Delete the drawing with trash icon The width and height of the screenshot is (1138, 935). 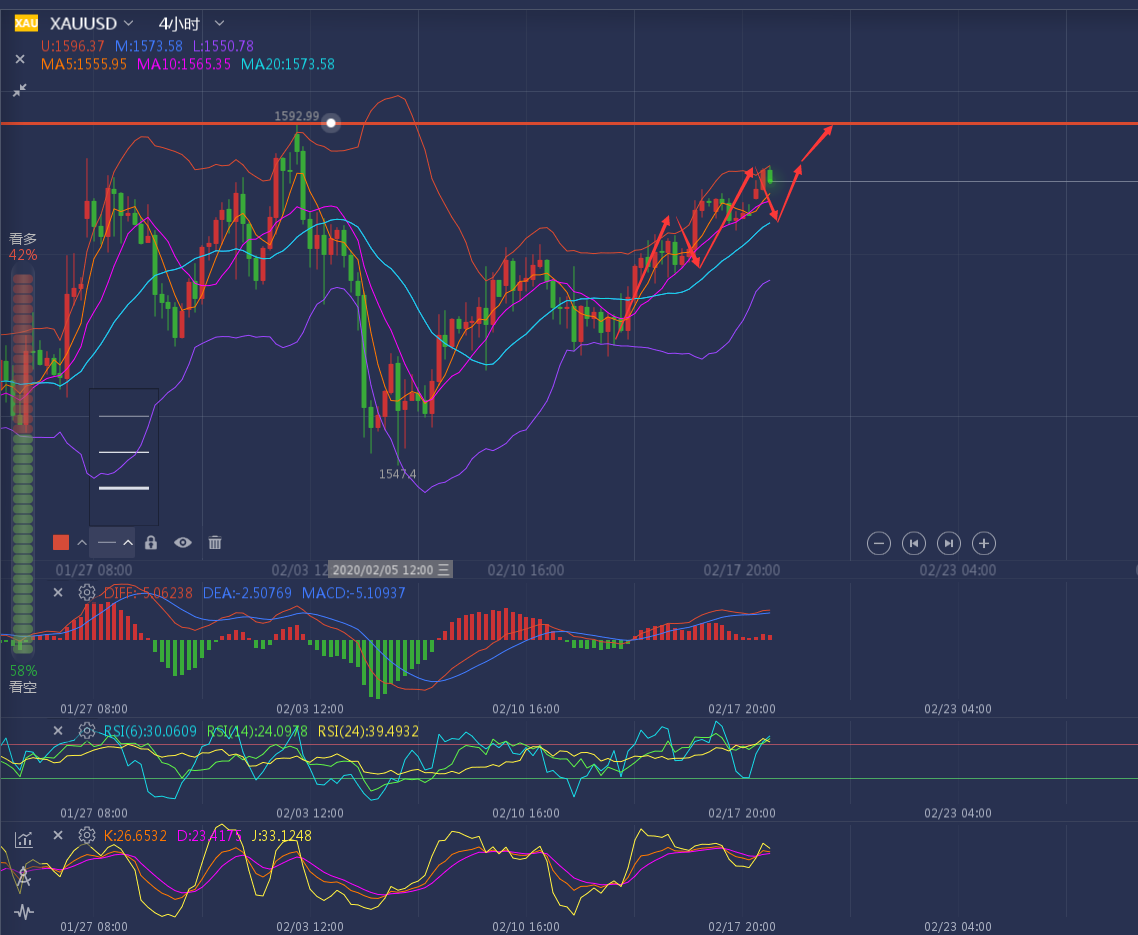click(x=215, y=542)
